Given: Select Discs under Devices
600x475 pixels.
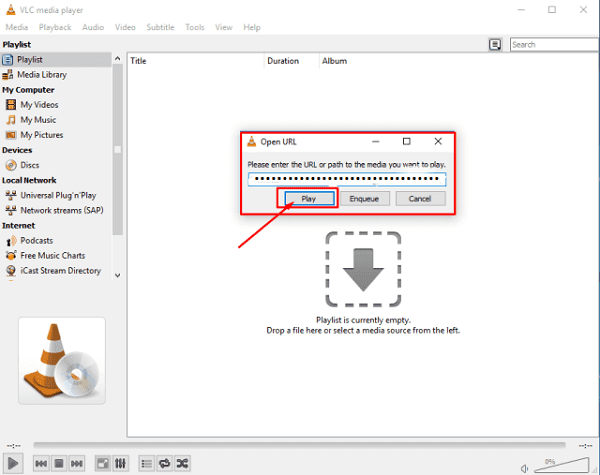Looking at the screenshot, I should tap(30, 165).
